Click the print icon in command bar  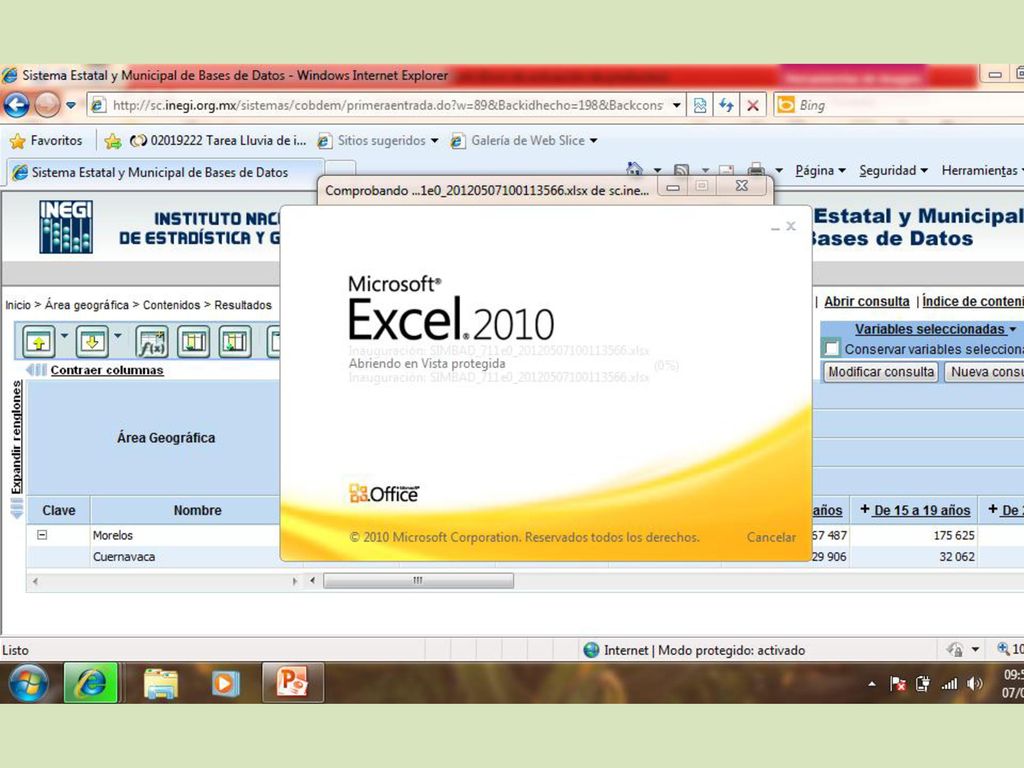[756, 170]
